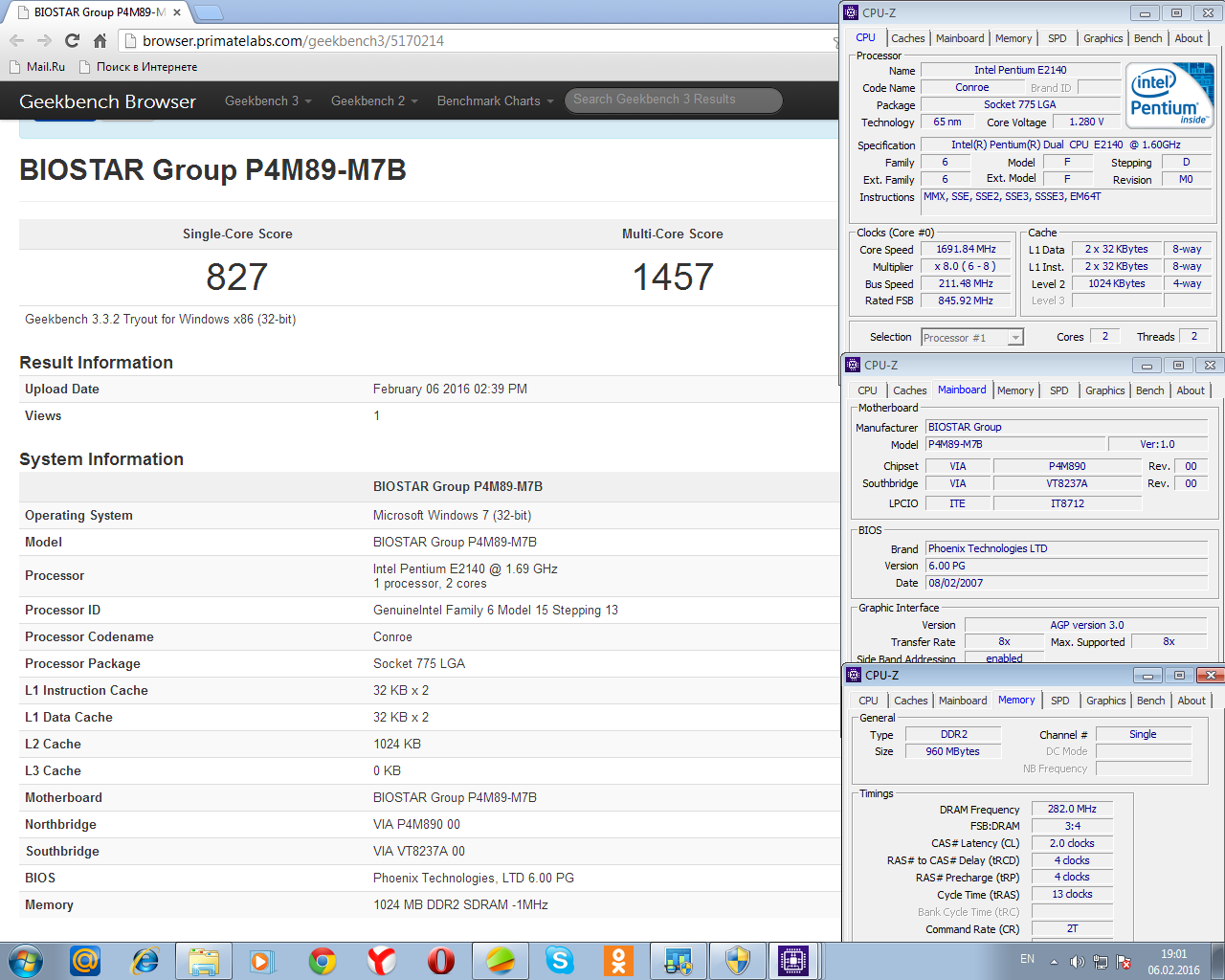
Task: Show hidden tray icons arrow
Action: [1054, 962]
